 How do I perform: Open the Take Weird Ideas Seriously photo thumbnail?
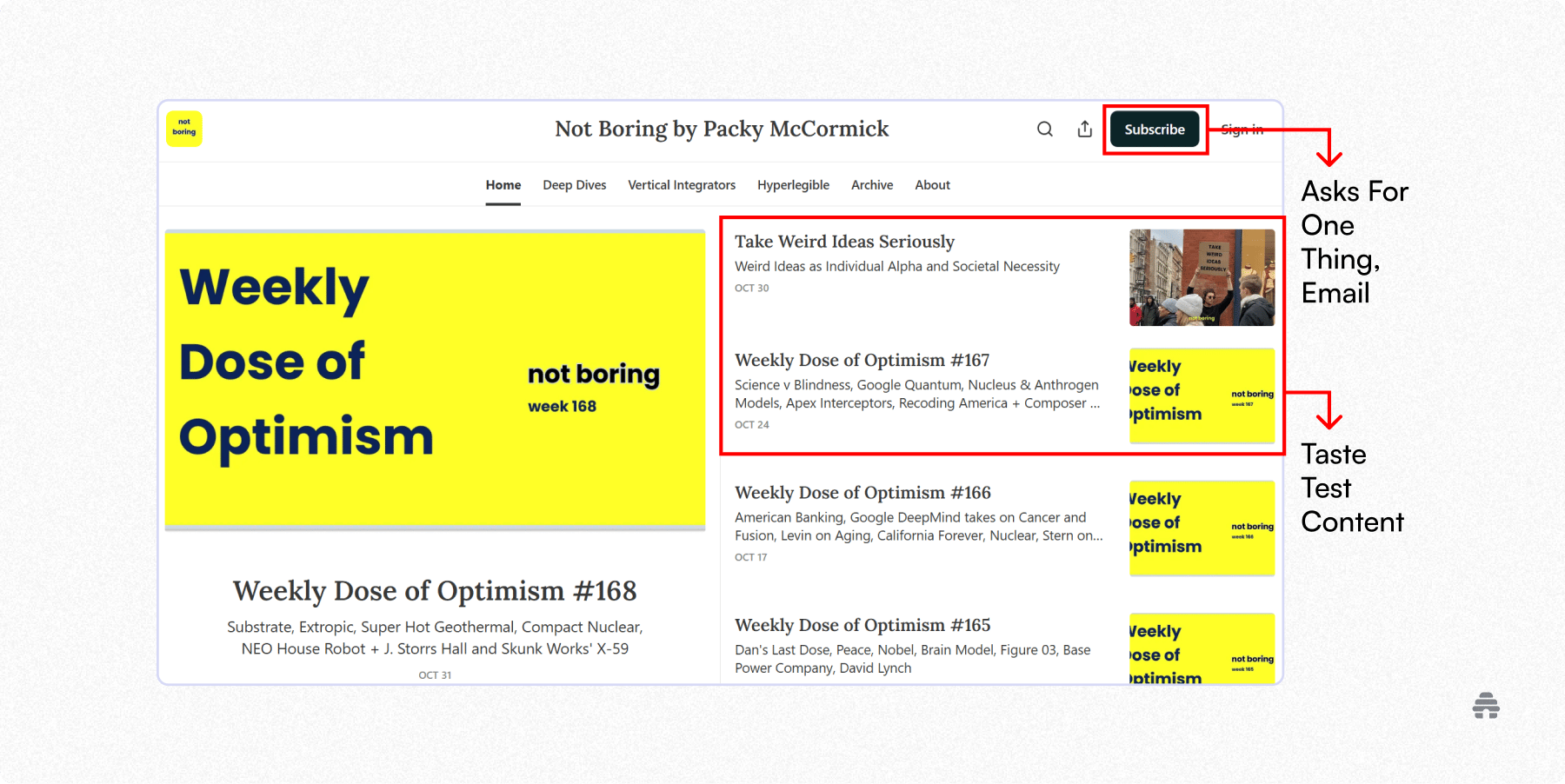tap(1202, 277)
